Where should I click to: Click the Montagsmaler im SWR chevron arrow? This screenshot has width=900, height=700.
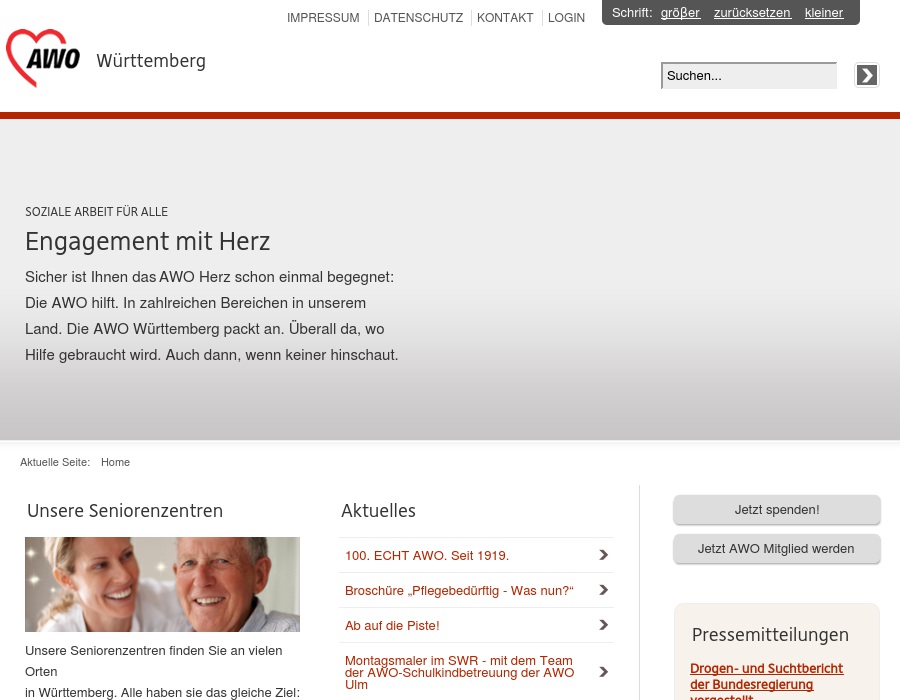coord(603,671)
